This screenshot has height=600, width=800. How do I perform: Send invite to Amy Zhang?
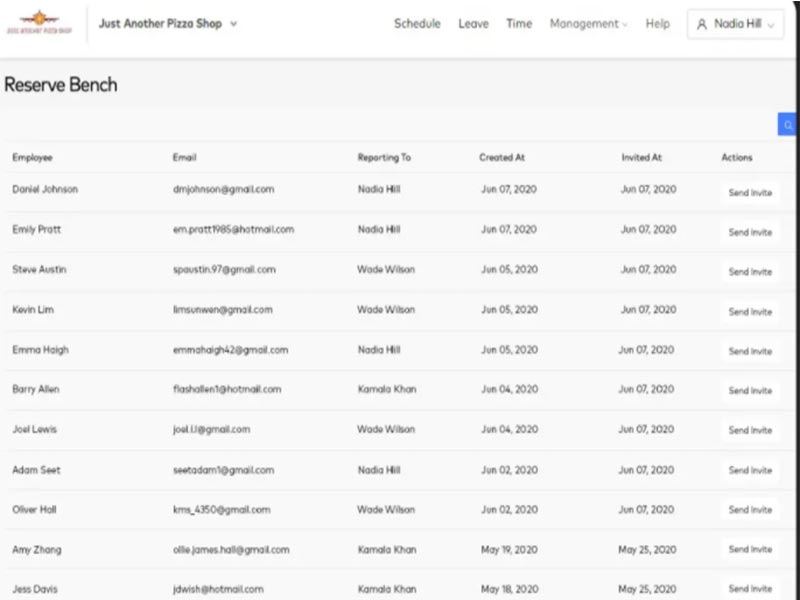click(750, 550)
